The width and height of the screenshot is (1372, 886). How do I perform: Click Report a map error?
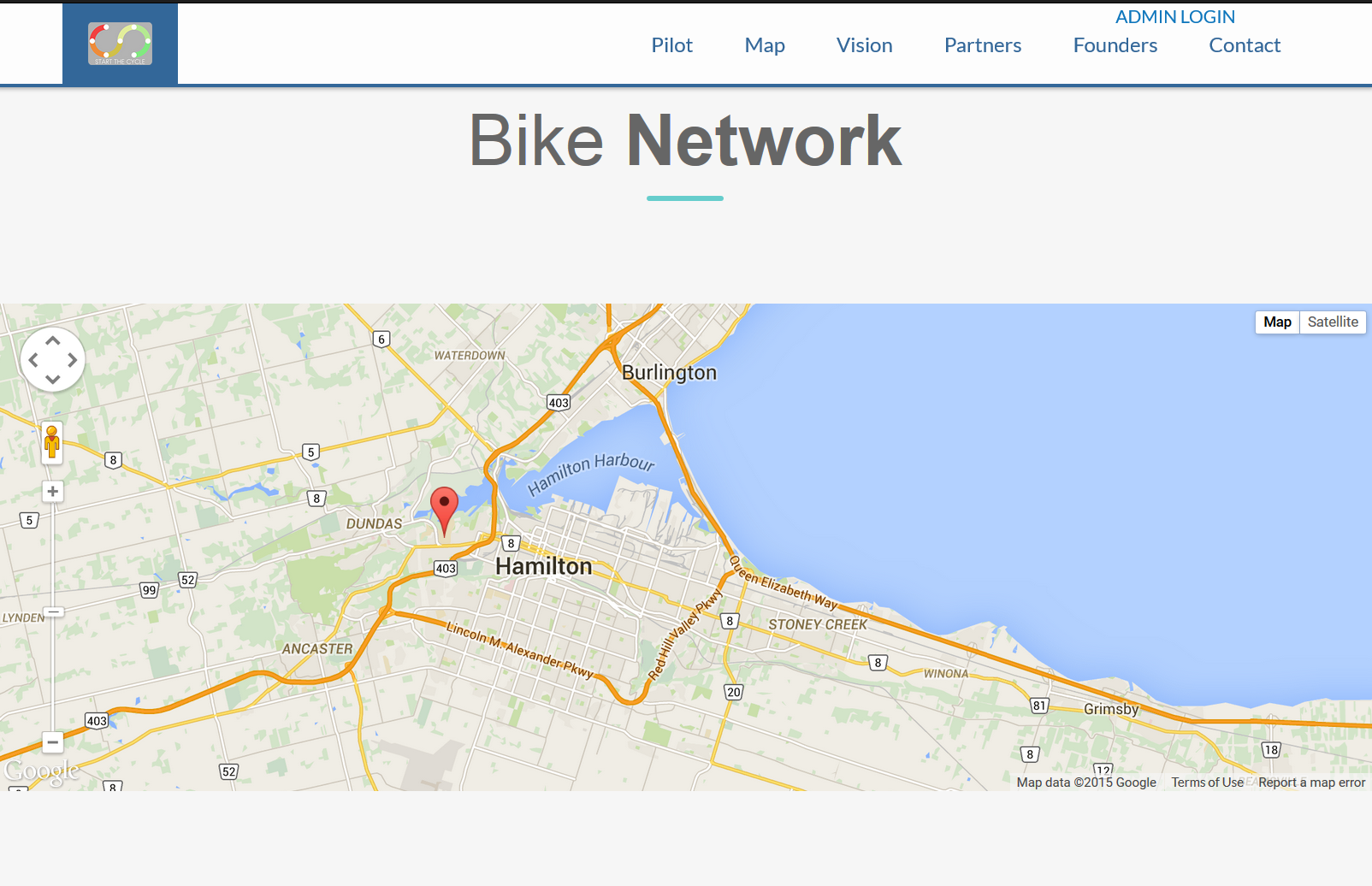pos(1311,783)
